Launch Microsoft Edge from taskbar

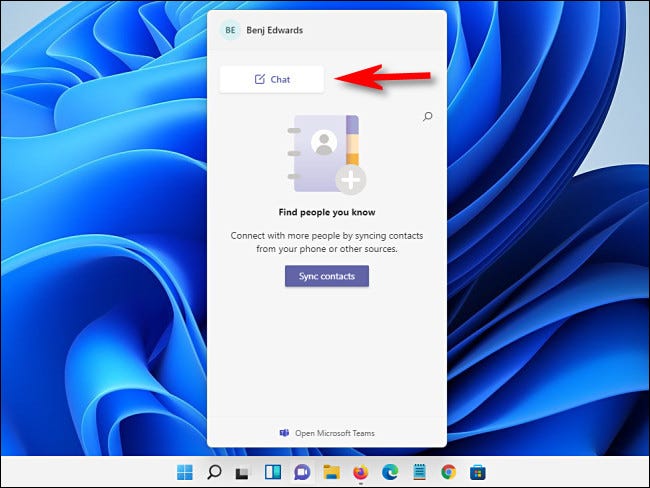tap(390, 472)
